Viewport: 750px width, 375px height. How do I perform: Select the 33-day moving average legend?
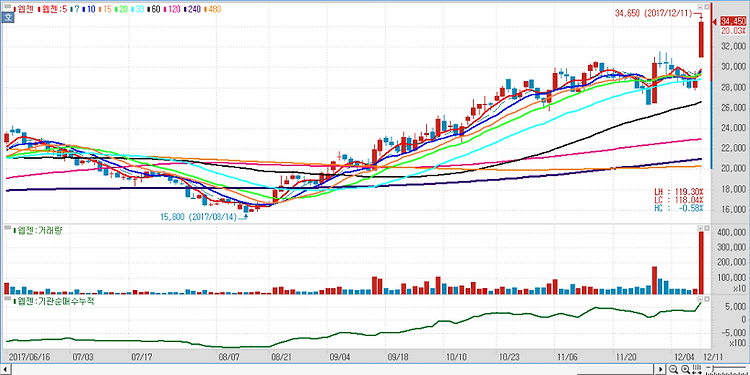[137, 9]
